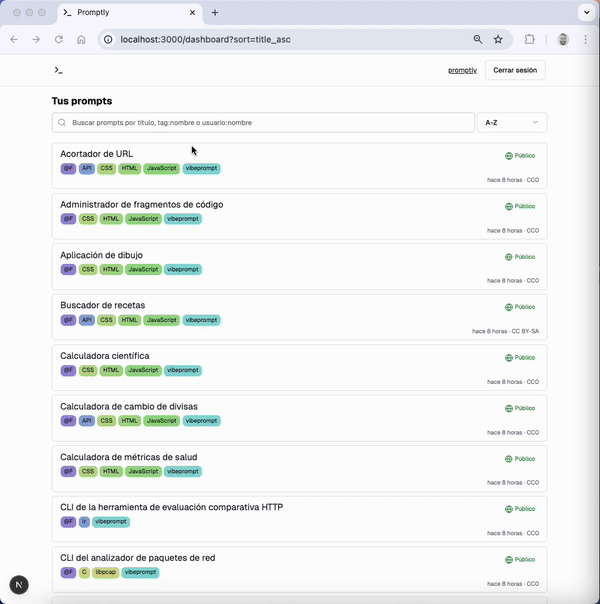Open the Calculadora científica prompt
The image size is (600, 604).
(104, 356)
